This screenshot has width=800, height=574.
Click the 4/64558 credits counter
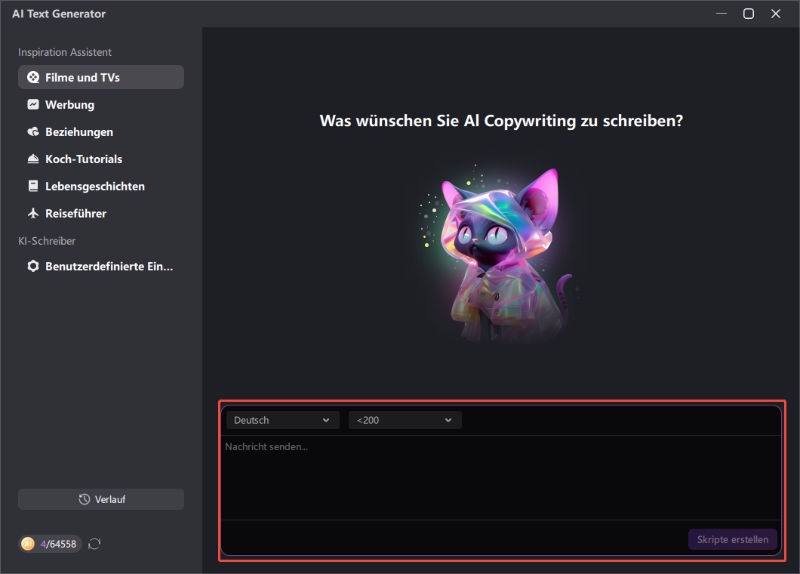point(51,544)
